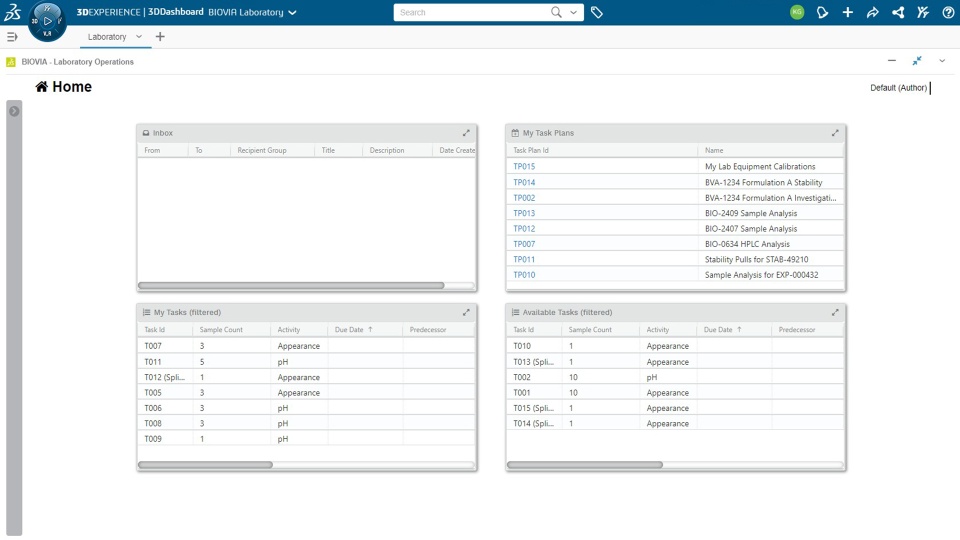Click the Home house icon

(41, 87)
